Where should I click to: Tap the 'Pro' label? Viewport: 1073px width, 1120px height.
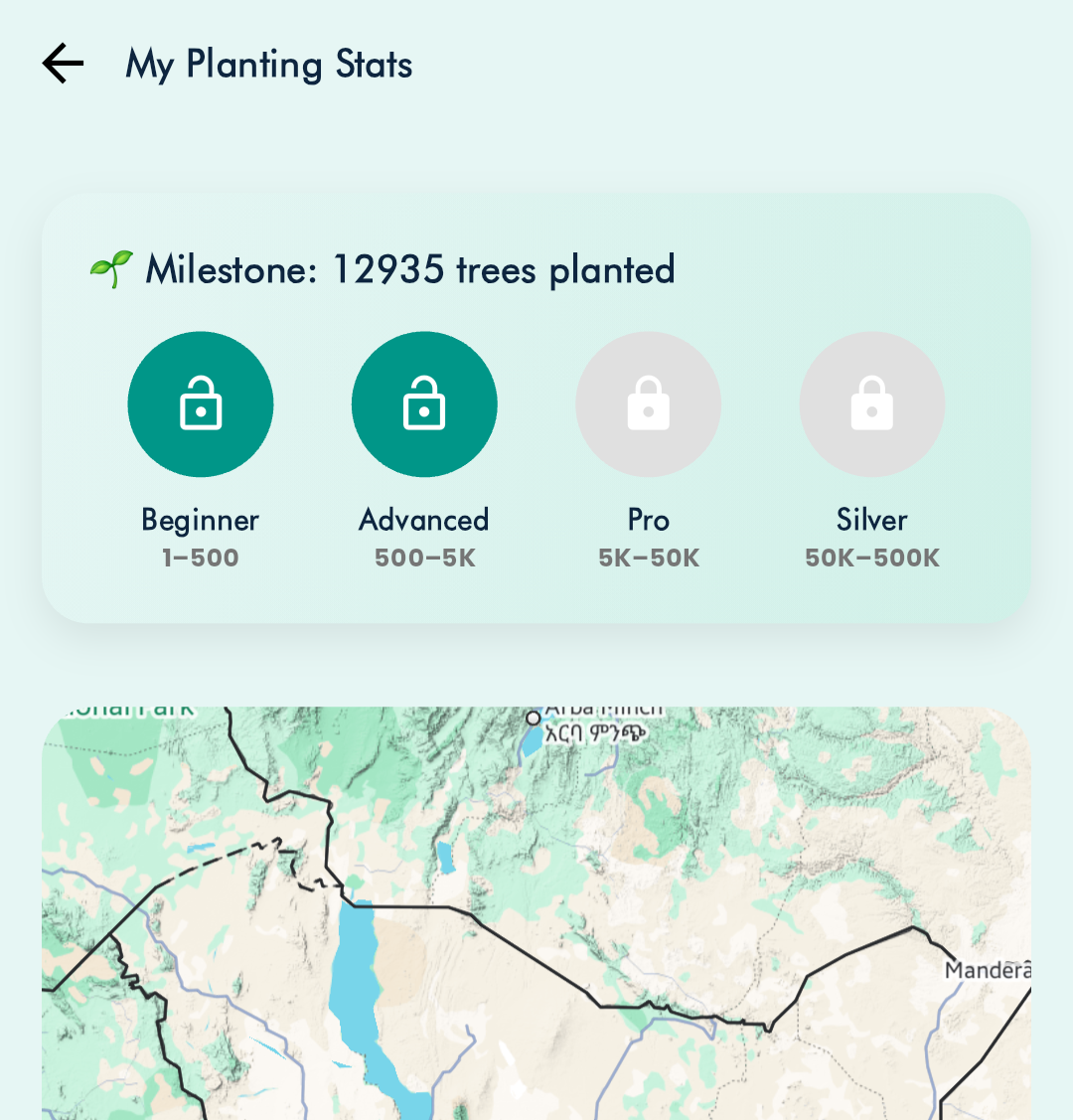(x=648, y=520)
